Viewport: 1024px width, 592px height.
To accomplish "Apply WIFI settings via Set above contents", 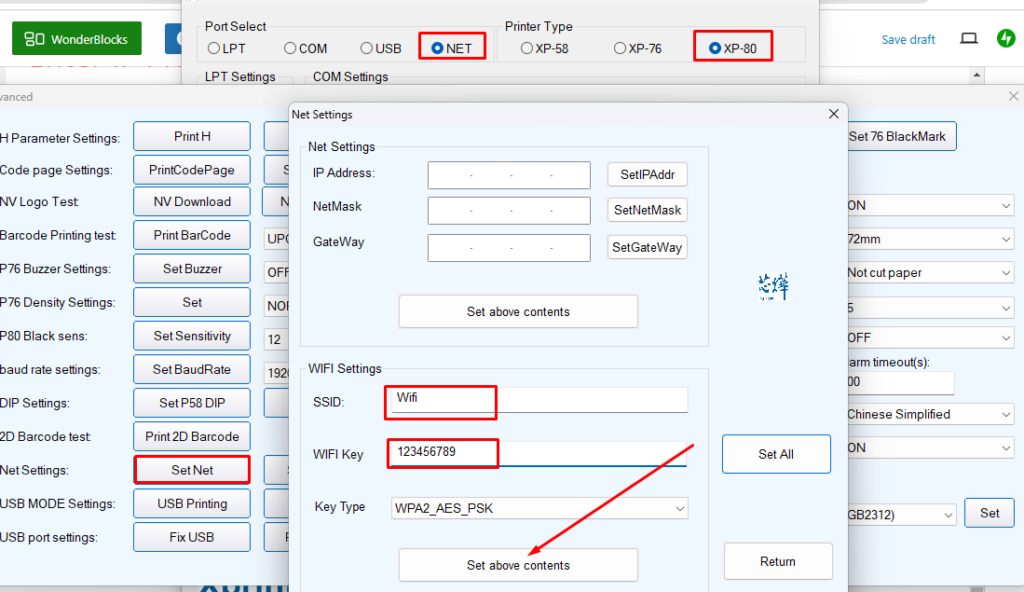I will click(x=517, y=564).
